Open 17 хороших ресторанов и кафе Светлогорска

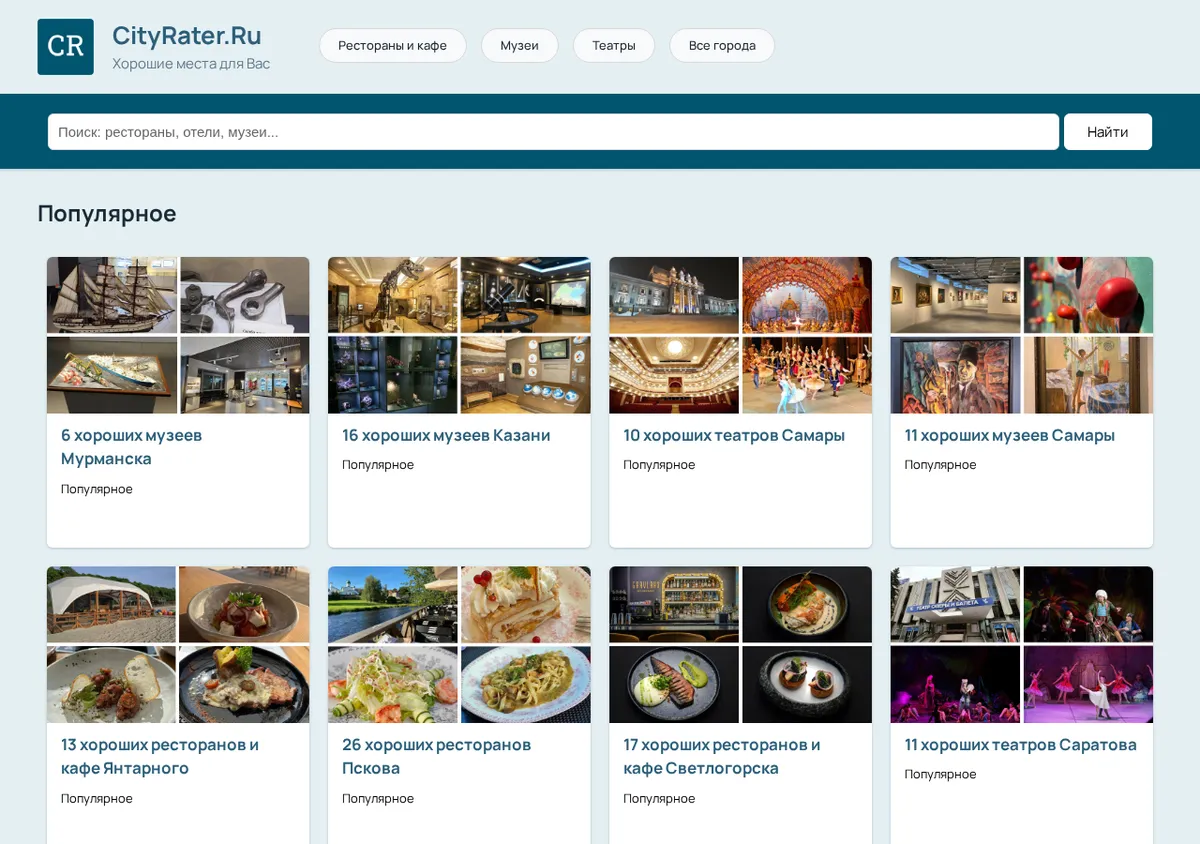pos(722,757)
